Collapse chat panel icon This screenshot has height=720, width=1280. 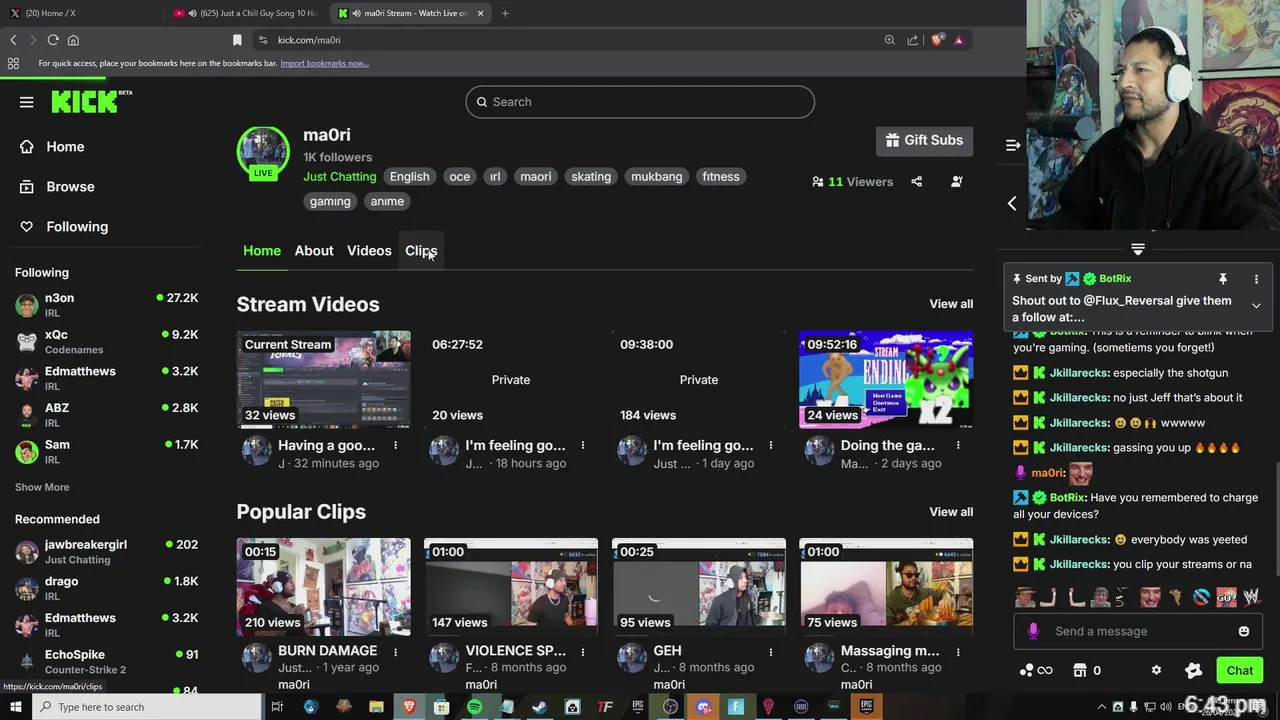tap(1013, 145)
